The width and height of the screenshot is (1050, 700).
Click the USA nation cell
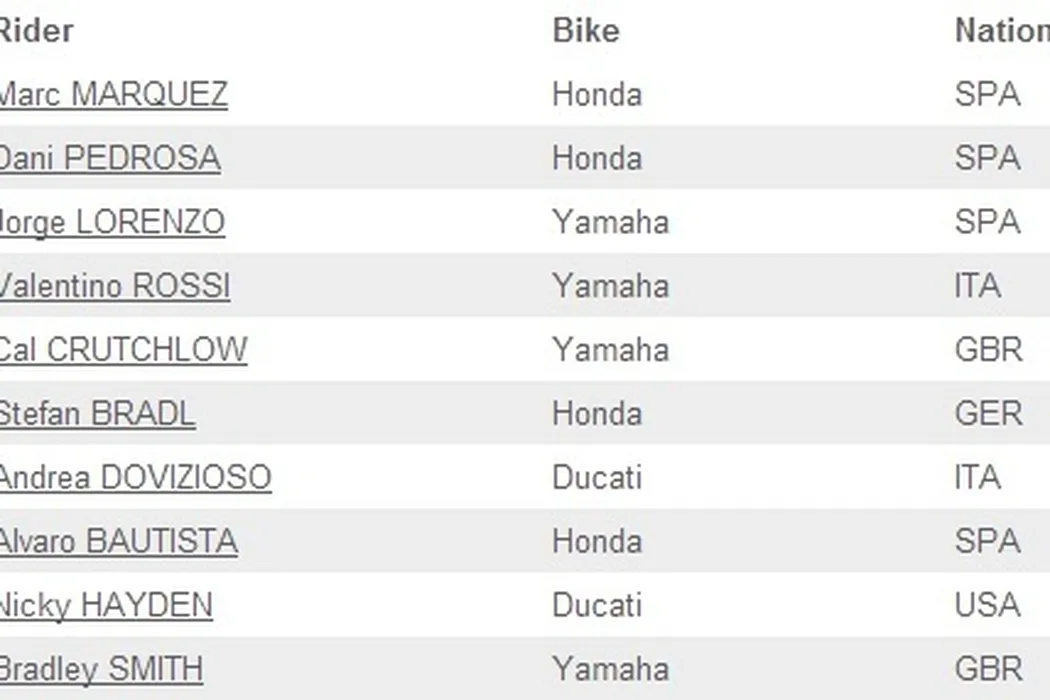click(x=987, y=606)
